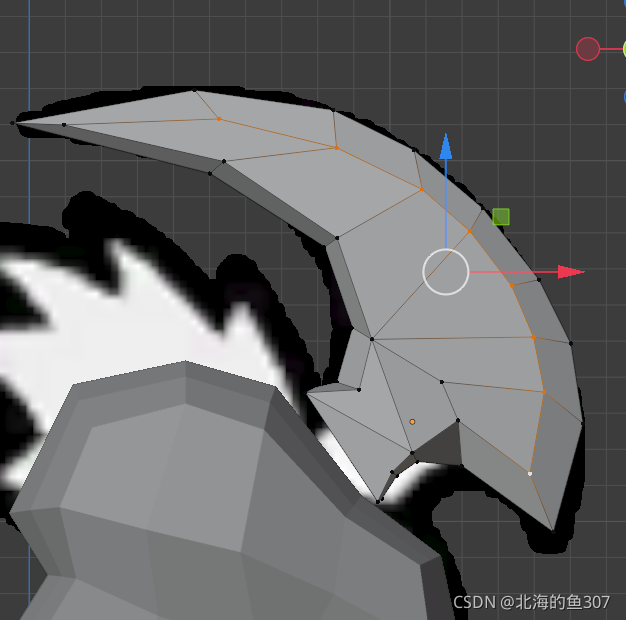Select the white active vertex on the horn mesh
The width and height of the screenshot is (626, 620).
(x=530, y=474)
